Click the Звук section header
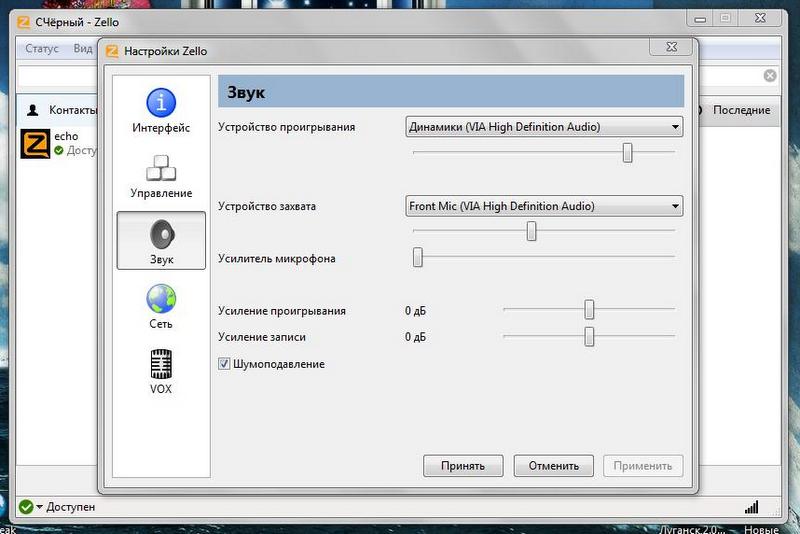 (x=451, y=92)
